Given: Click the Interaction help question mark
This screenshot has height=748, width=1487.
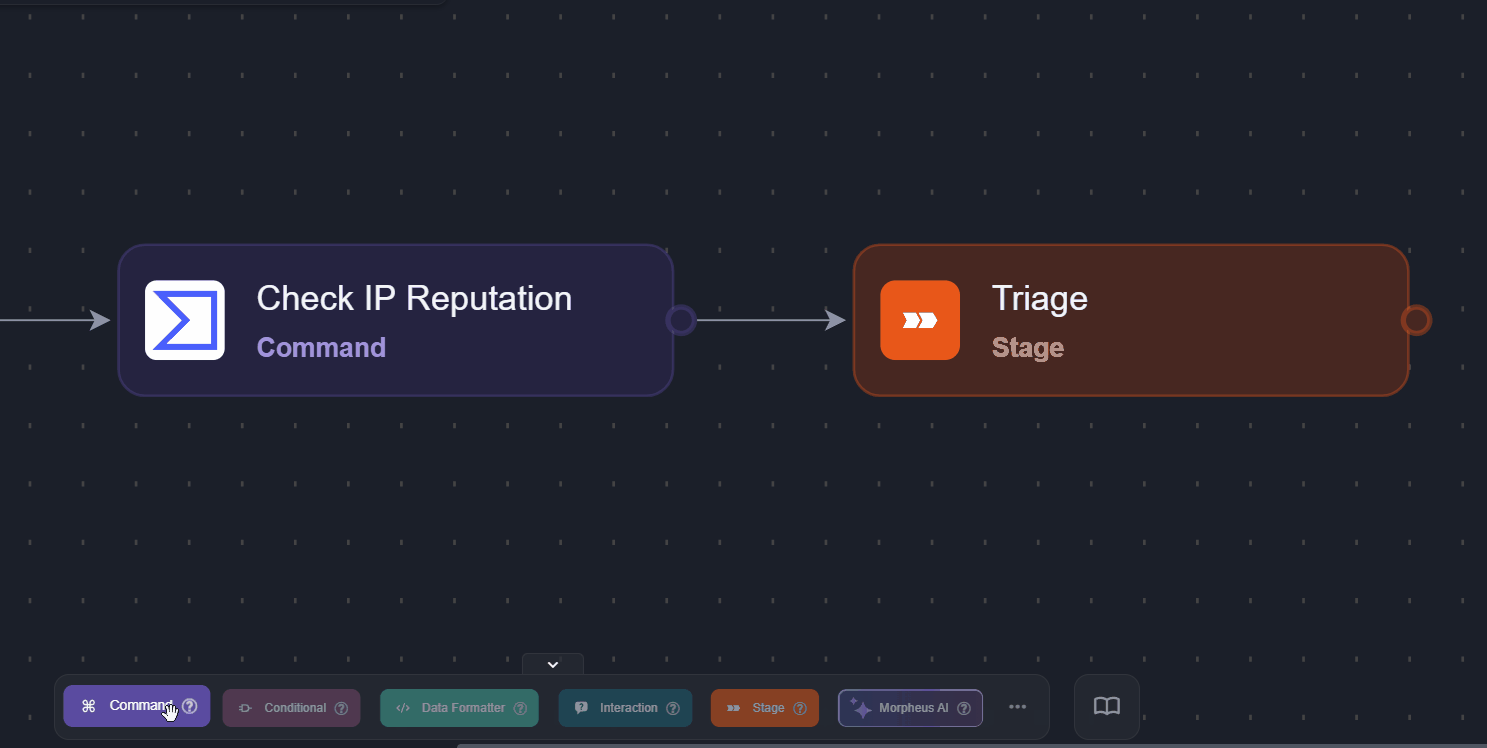Looking at the screenshot, I should click(673, 708).
